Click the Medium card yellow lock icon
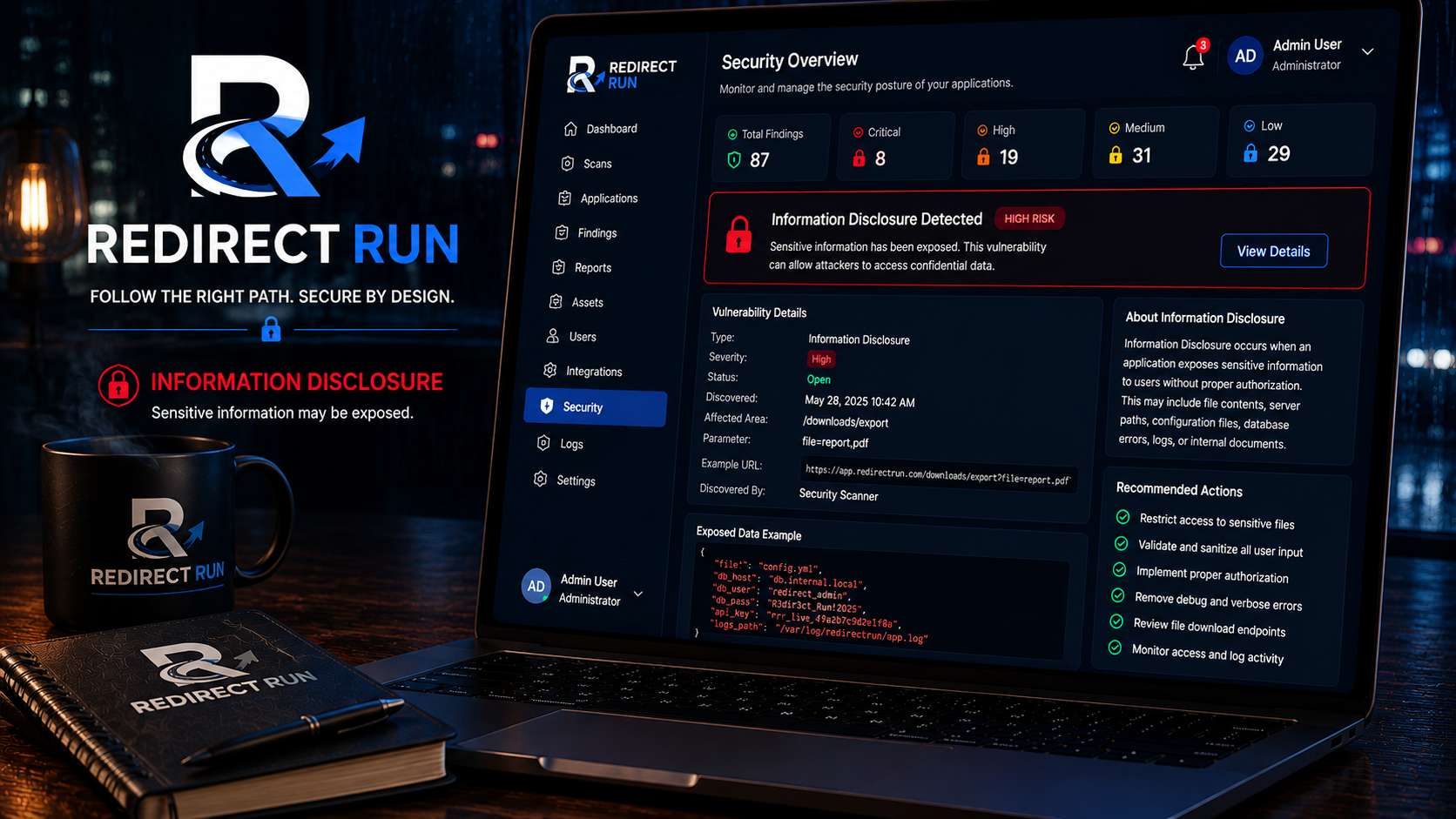Screen dimensions: 1456x819 [x=1116, y=155]
